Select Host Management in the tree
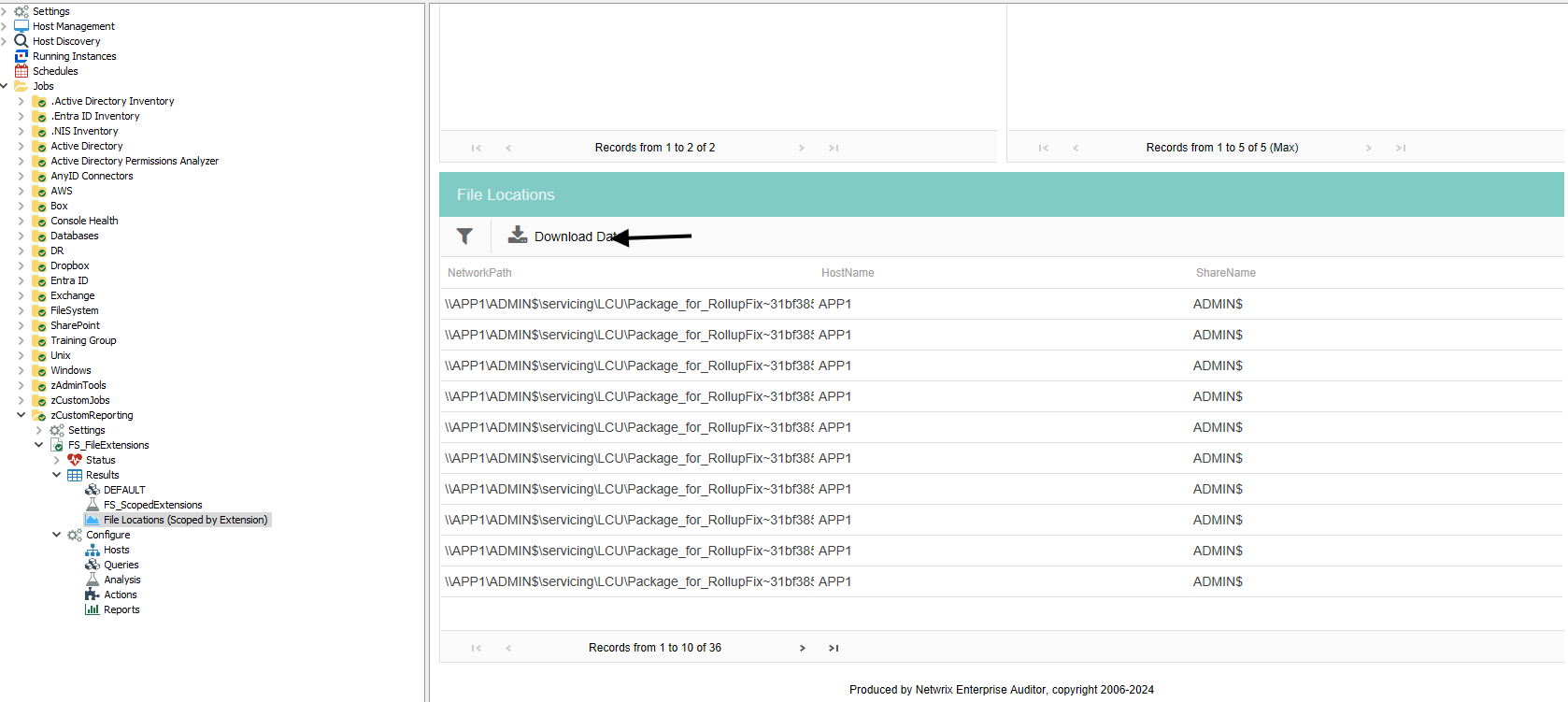Screen dimensions: 1568x702 pyautogui.click(x=74, y=26)
